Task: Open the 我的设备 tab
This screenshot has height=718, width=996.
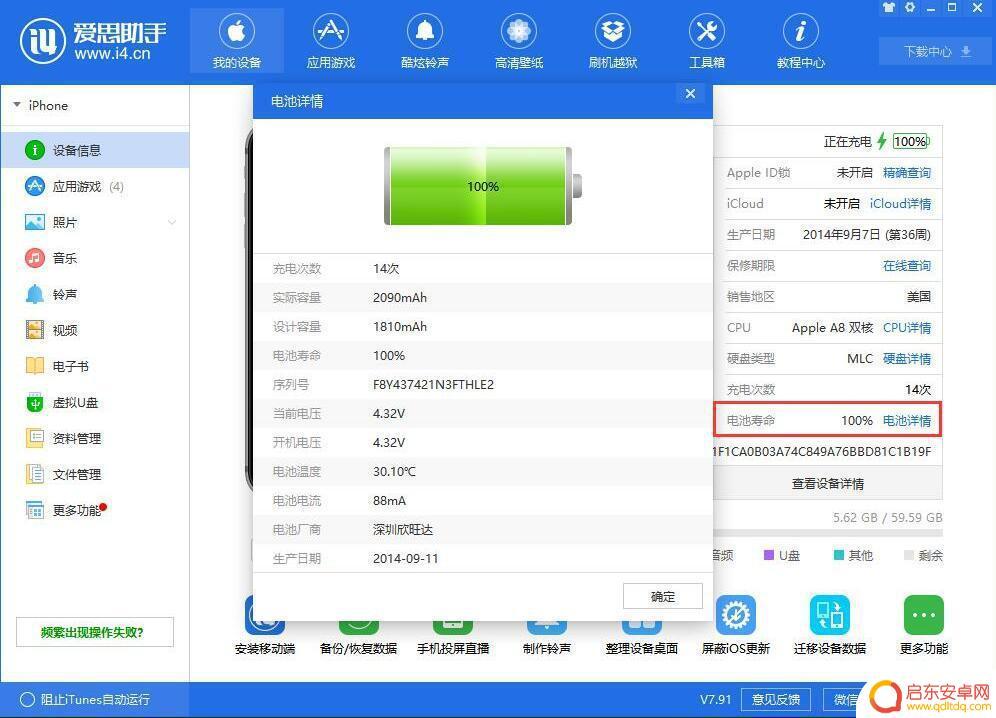Action: point(236,40)
